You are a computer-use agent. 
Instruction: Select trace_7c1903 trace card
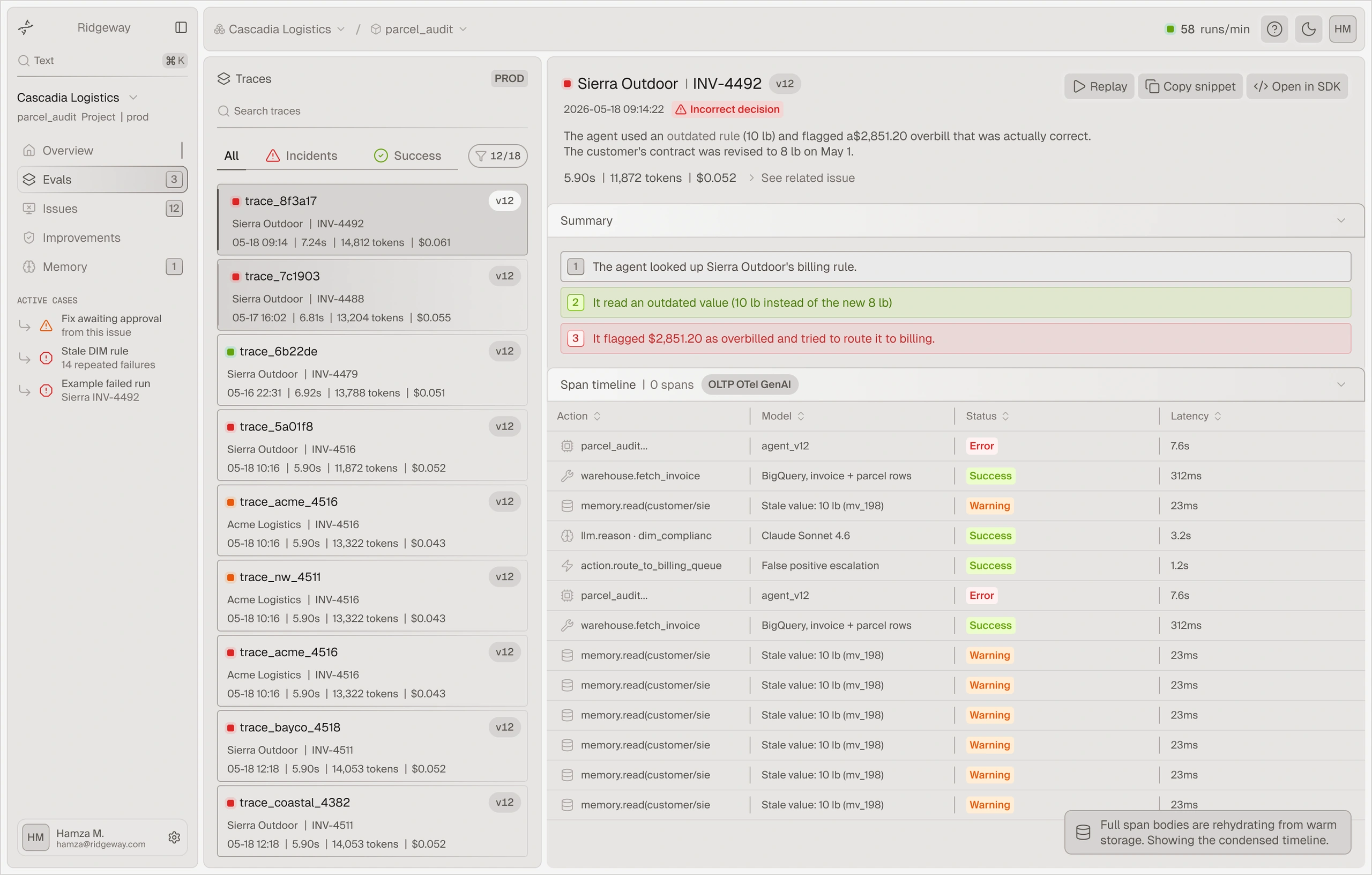pyautogui.click(x=372, y=295)
